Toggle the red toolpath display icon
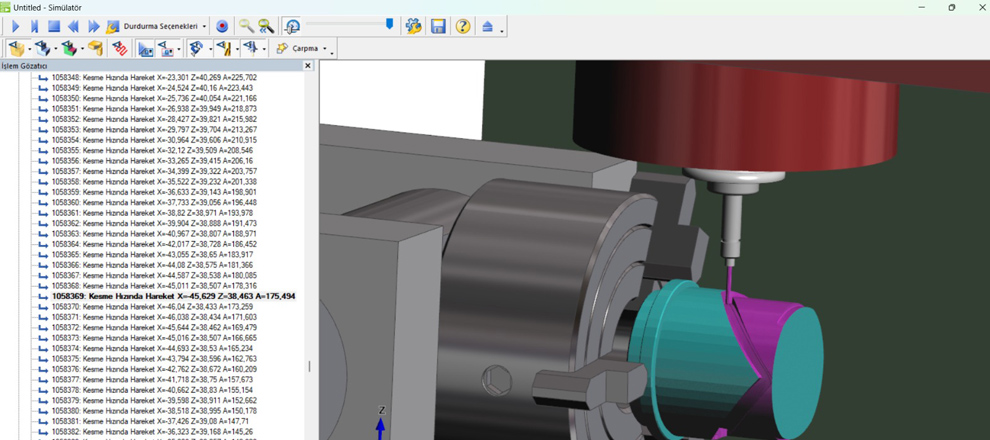The width and height of the screenshot is (990, 440). point(120,48)
